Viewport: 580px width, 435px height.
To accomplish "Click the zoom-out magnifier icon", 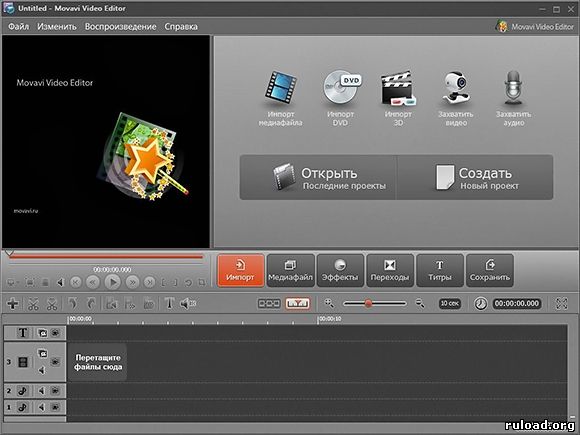I will coord(420,304).
